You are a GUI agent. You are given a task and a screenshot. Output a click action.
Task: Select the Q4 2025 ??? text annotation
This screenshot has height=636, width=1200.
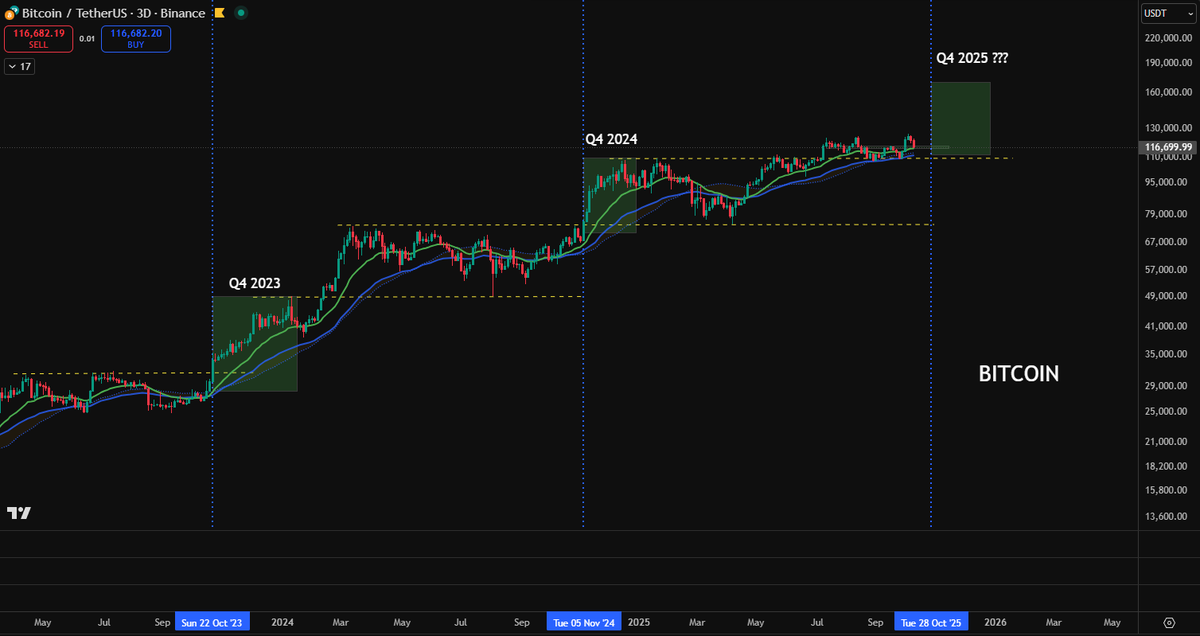(x=972, y=58)
